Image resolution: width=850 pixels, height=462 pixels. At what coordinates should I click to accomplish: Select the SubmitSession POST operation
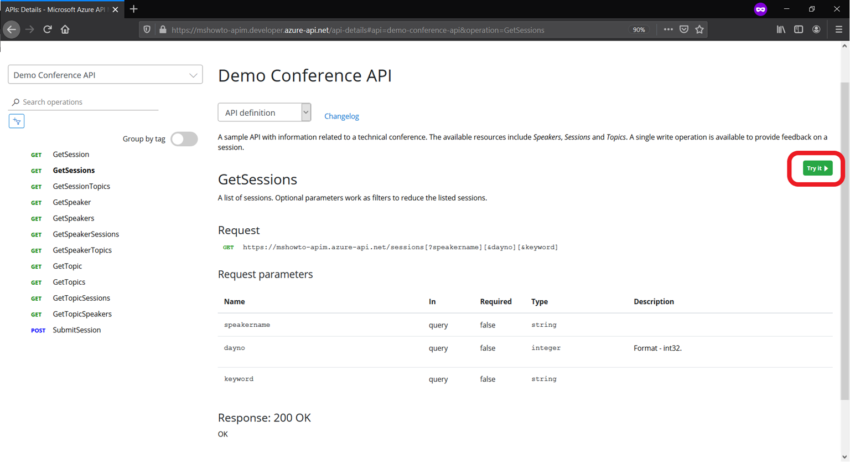pos(76,330)
